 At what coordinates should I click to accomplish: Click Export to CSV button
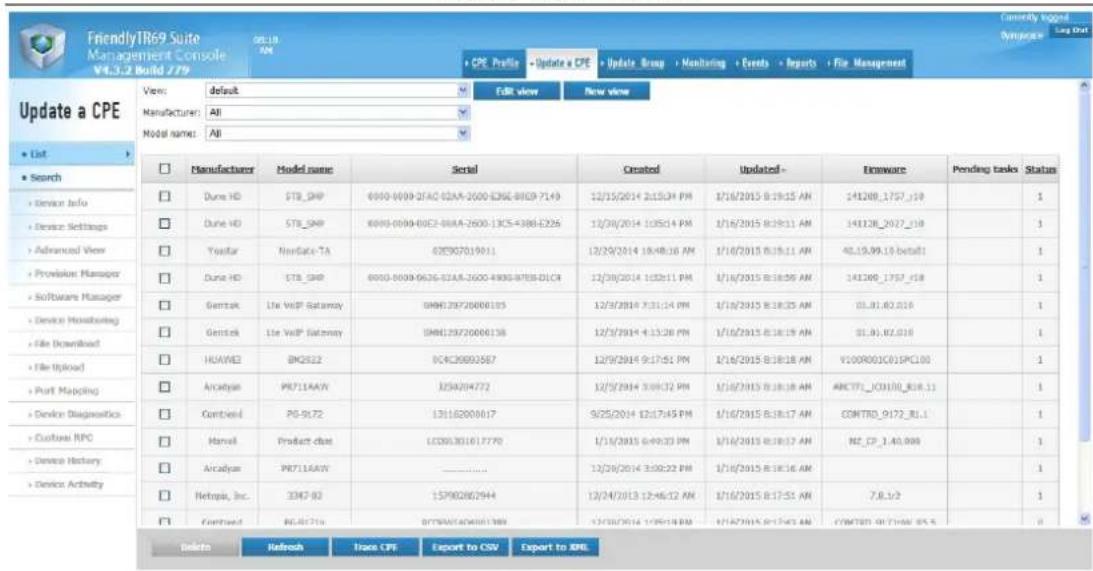coord(465,547)
